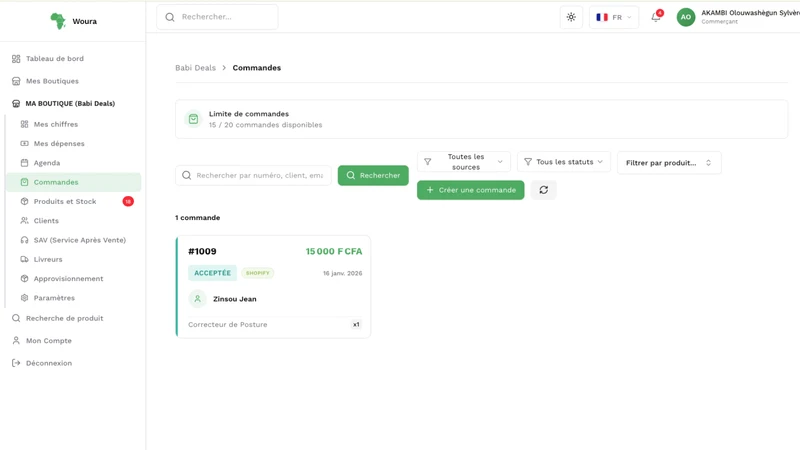The width and height of the screenshot is (800, 450).
Task: Open Recherche de produit
Action: point(64,318)
